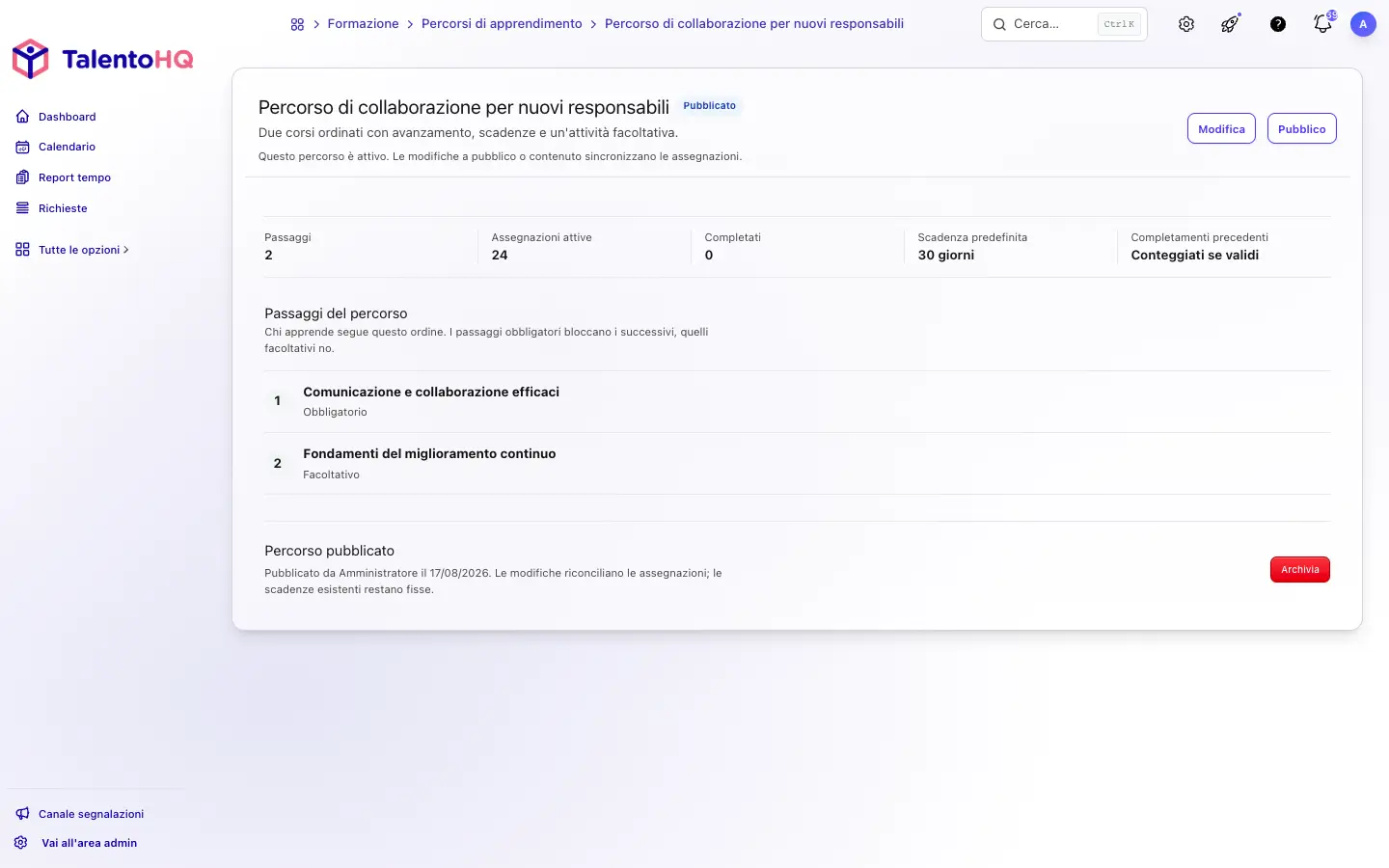Viewport: 1389px width, 868px height.
Task: Go to Vai all'area admin
Action: (90, 843)
